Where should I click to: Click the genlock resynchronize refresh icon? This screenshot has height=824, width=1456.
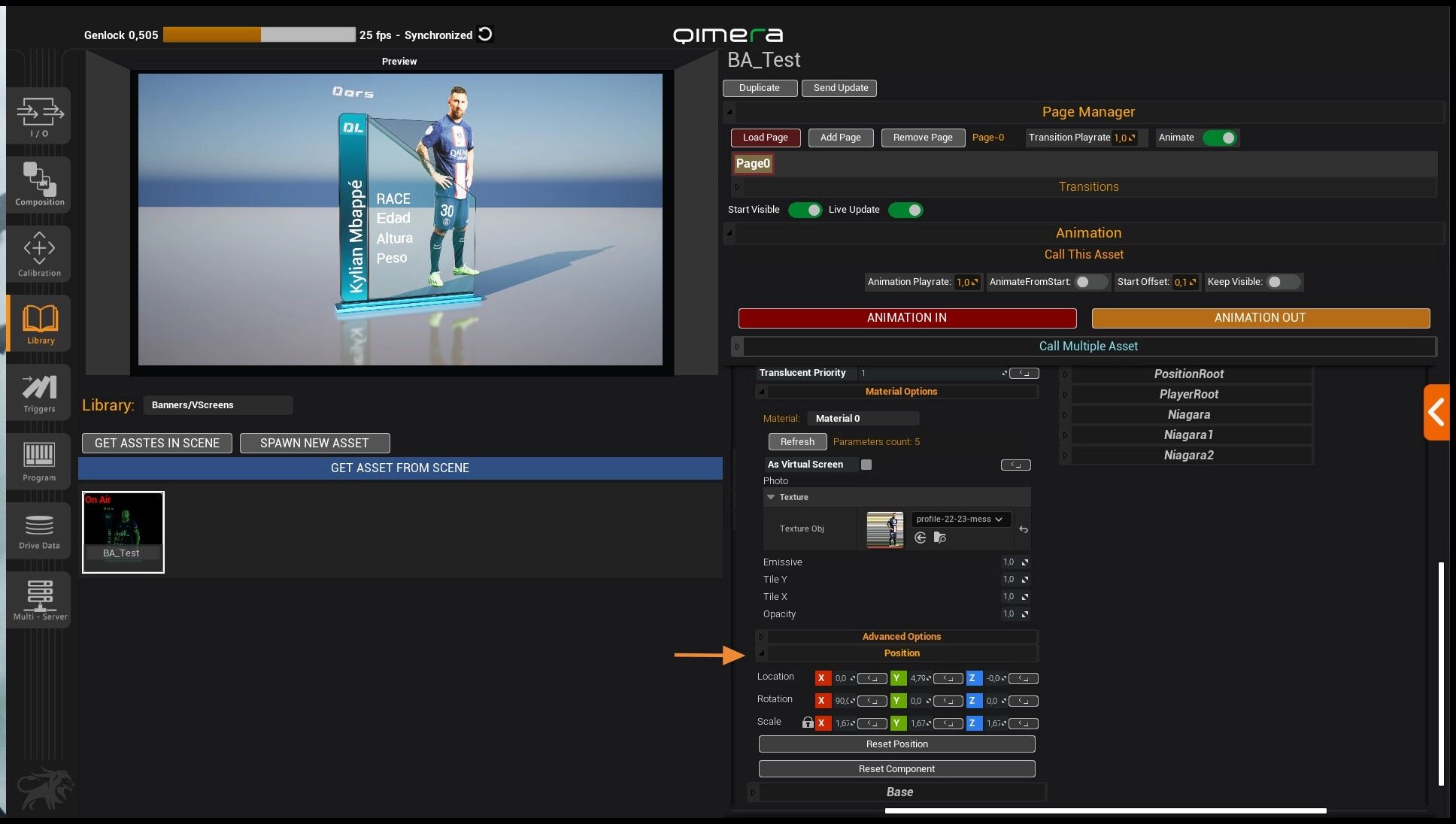486,34
